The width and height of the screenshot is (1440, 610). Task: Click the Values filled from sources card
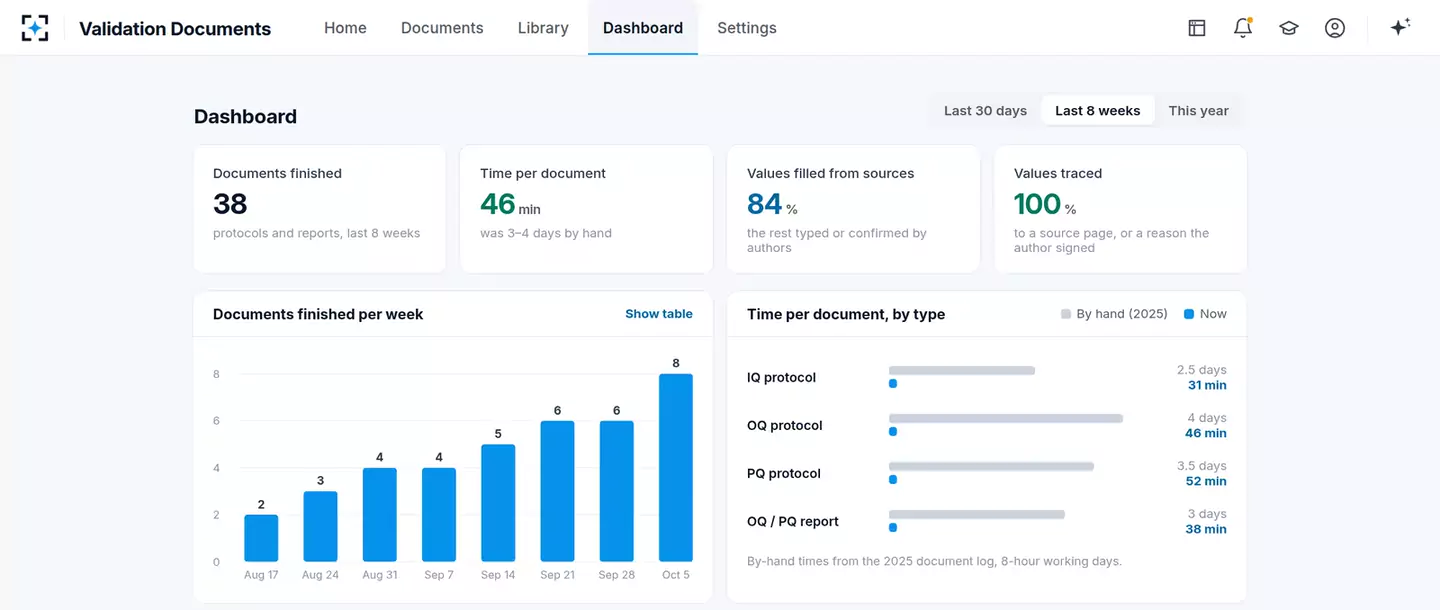click(x=853, y=209)
